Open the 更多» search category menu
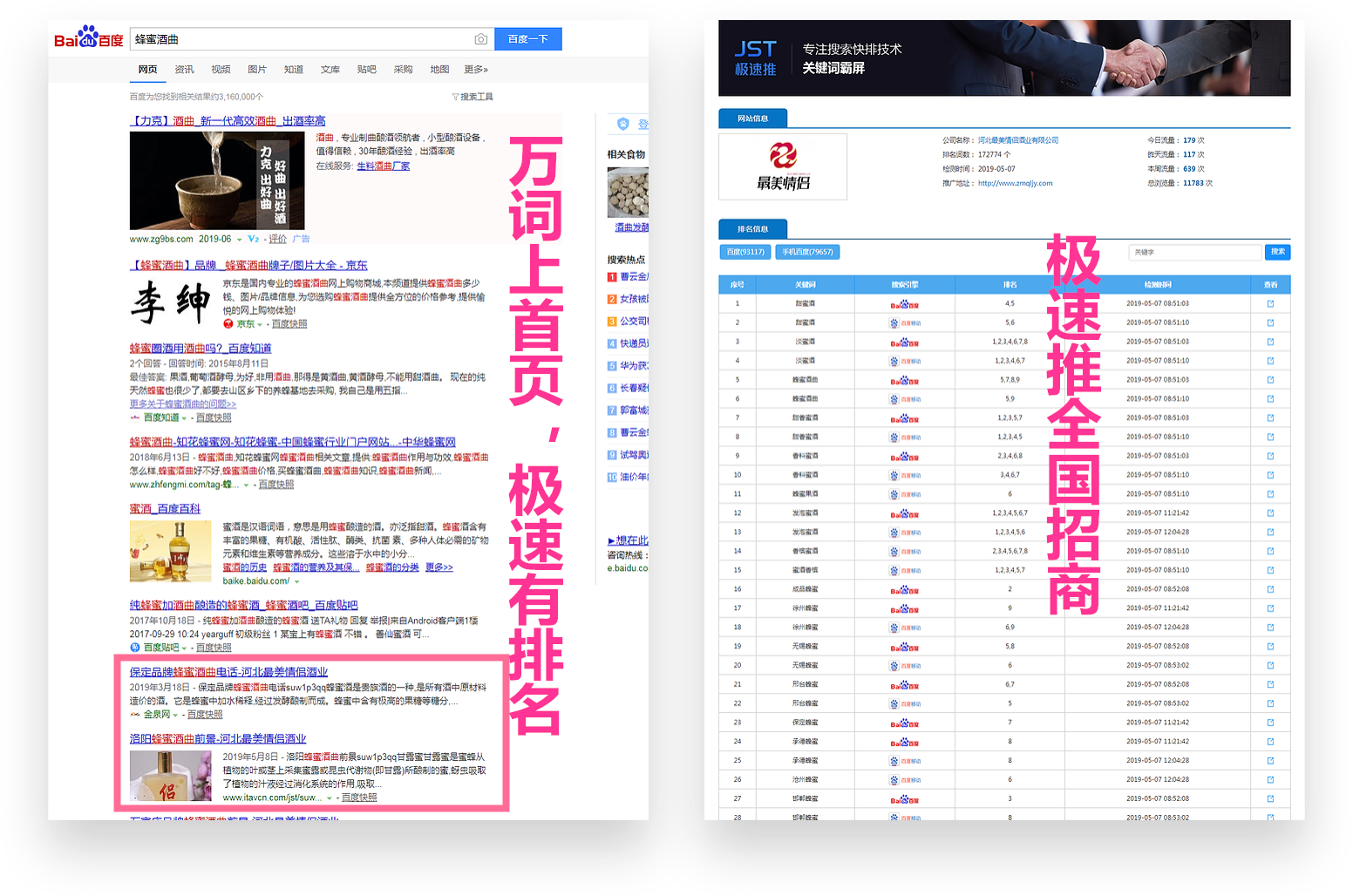This screenshot has height=896, width=1353. pyautogui.click(x=476, y=70)
